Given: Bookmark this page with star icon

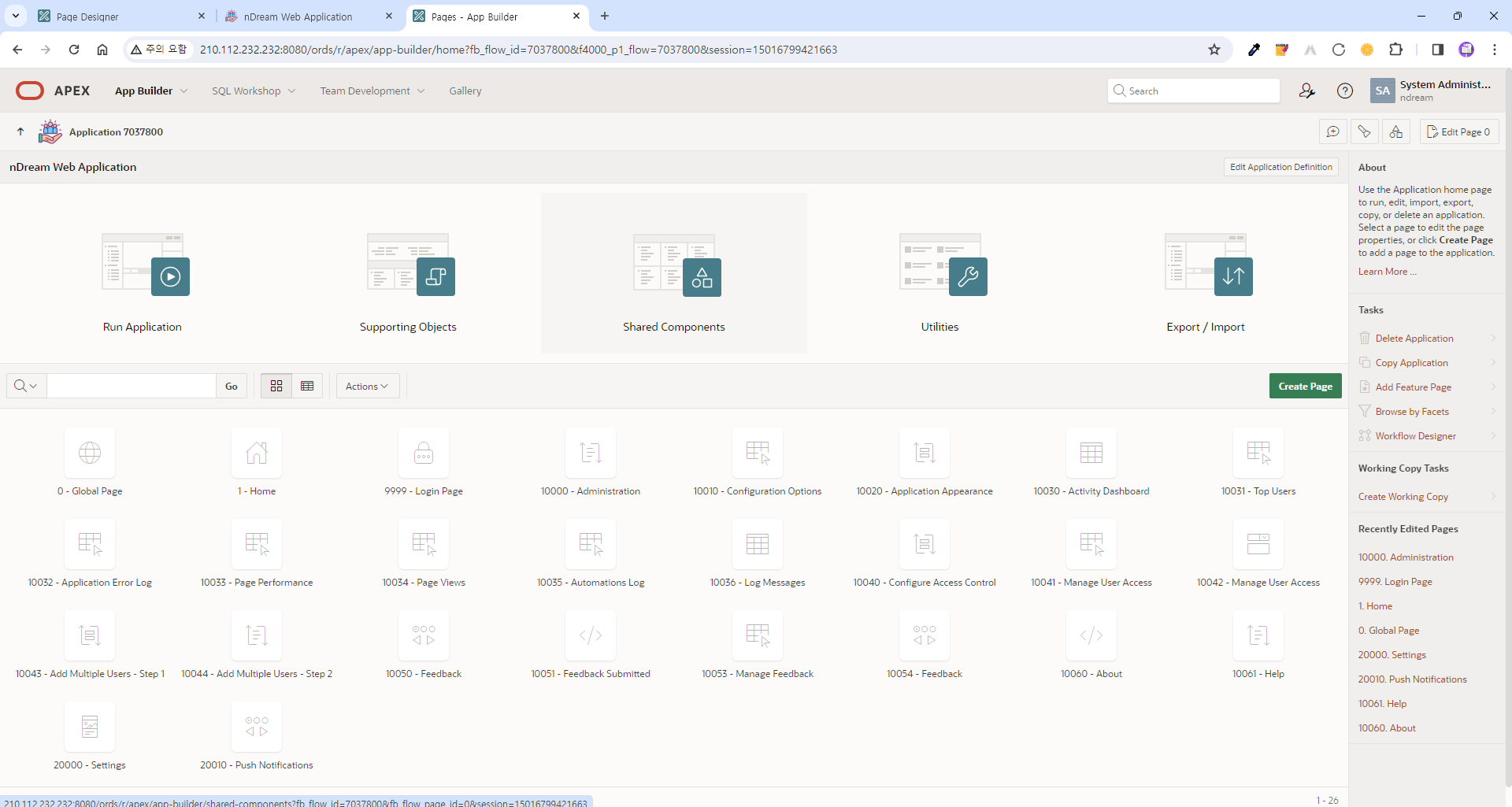Looking at the screenshot, I should [x=1214, y=50].
